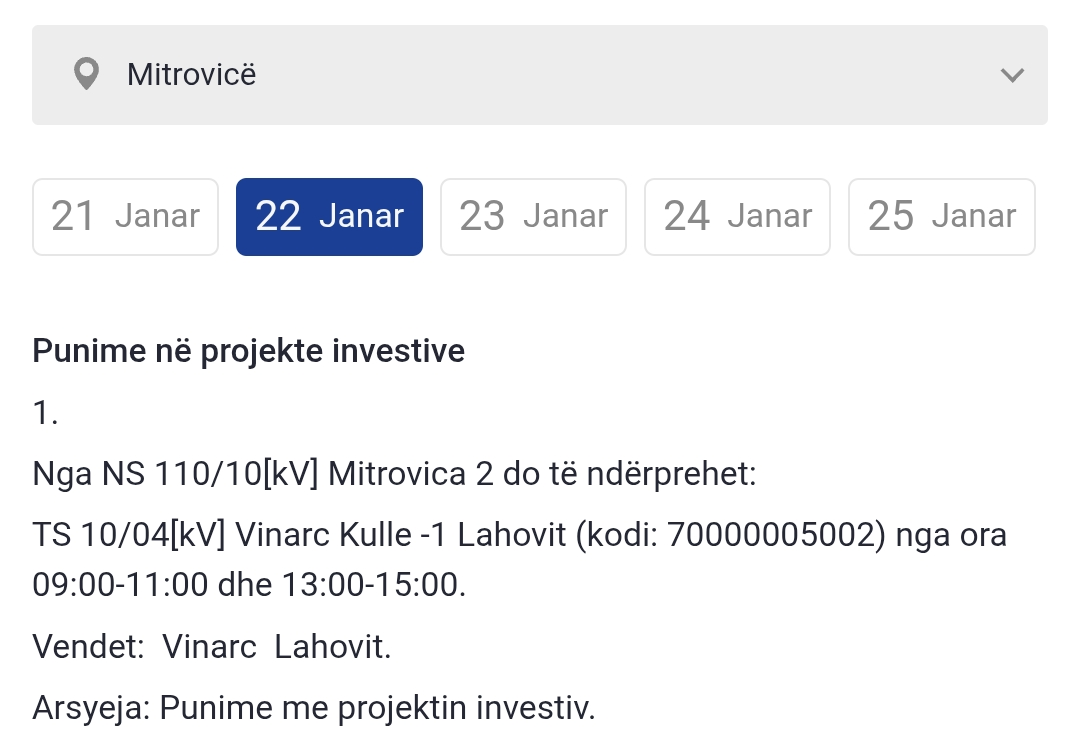Select the Mitrovicë label text
The image size is (1080, 755).
pos(191,74)
